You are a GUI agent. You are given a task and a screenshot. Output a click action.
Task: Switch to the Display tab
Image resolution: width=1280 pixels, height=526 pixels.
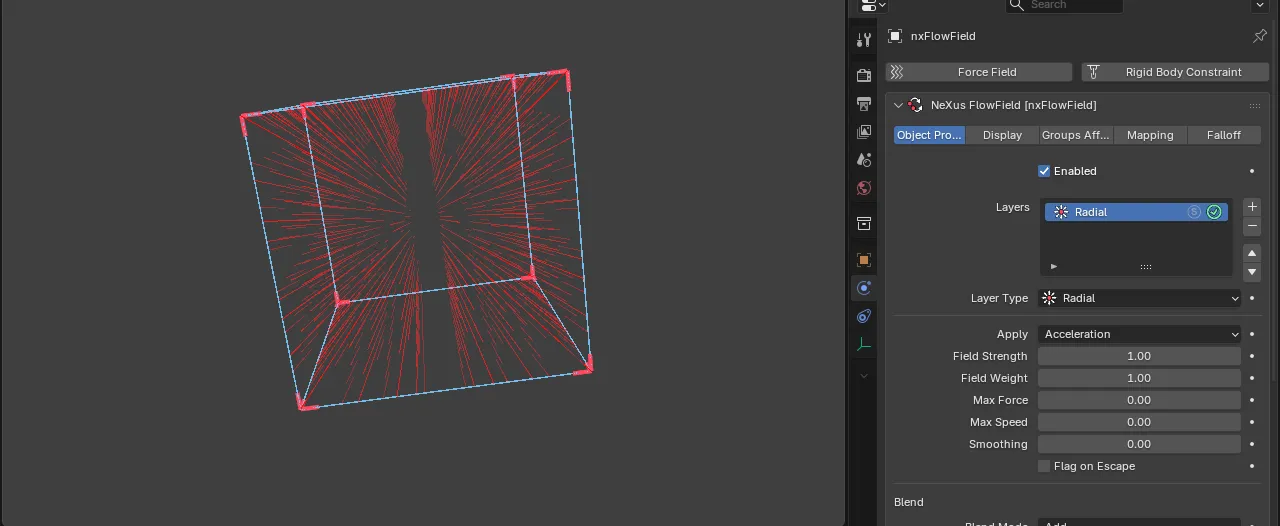[1002, 135]
